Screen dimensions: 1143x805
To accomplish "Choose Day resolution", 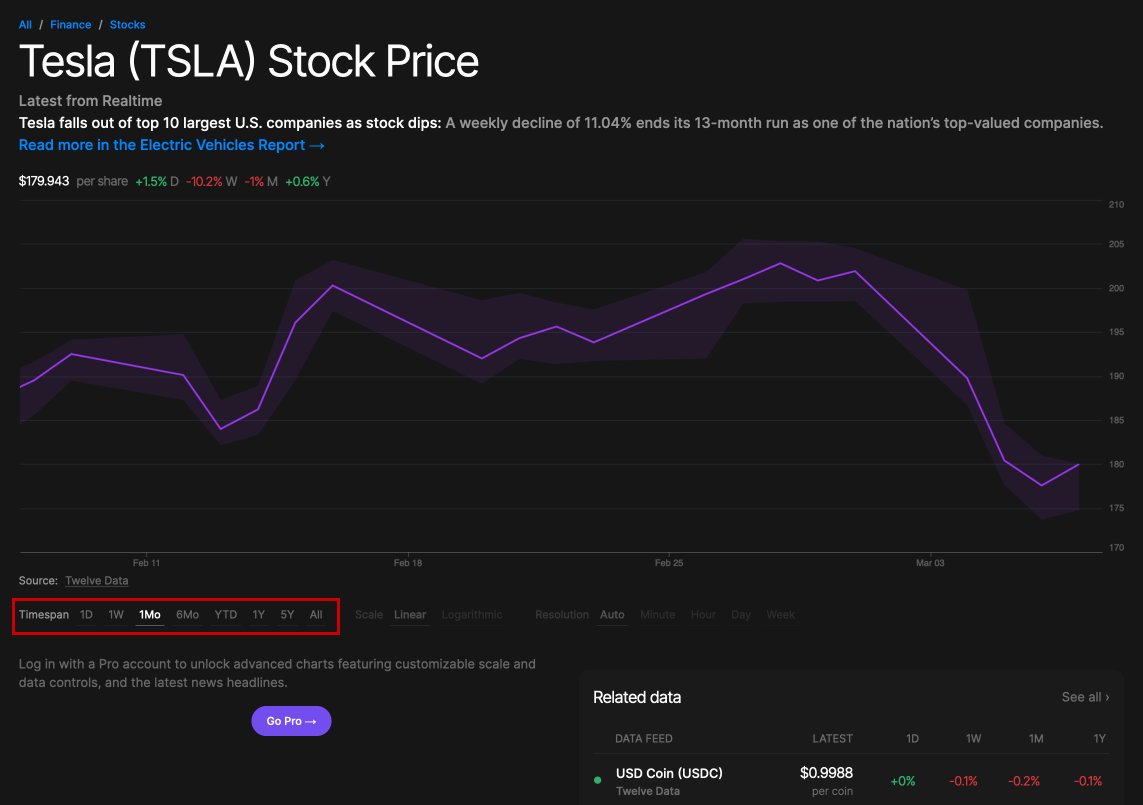I will tap(741, 615).
